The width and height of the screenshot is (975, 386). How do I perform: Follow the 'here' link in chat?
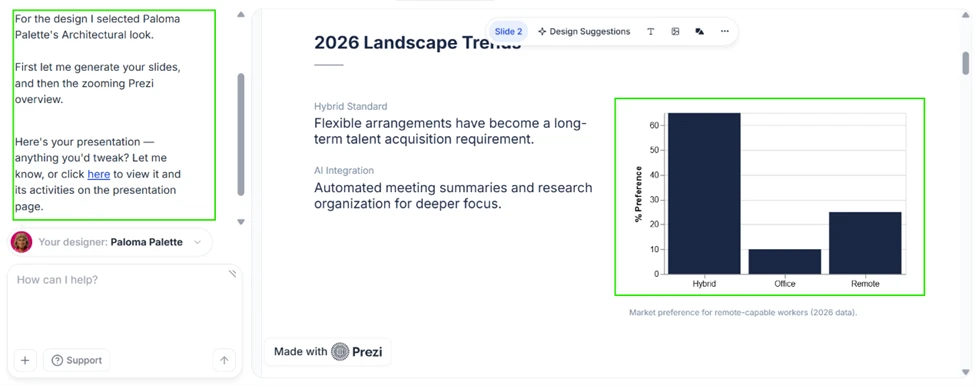tap(98, 174)
